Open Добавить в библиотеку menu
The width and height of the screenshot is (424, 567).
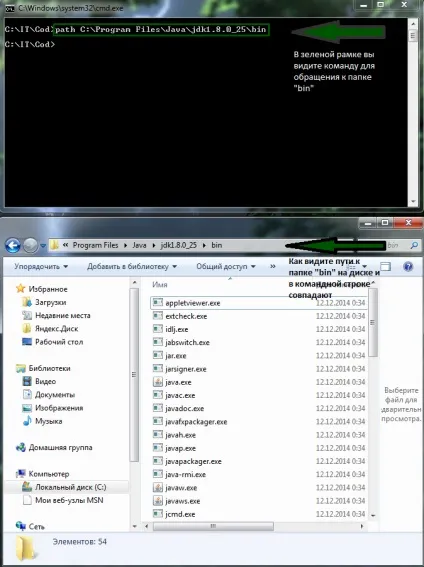[x=132, y=267]
